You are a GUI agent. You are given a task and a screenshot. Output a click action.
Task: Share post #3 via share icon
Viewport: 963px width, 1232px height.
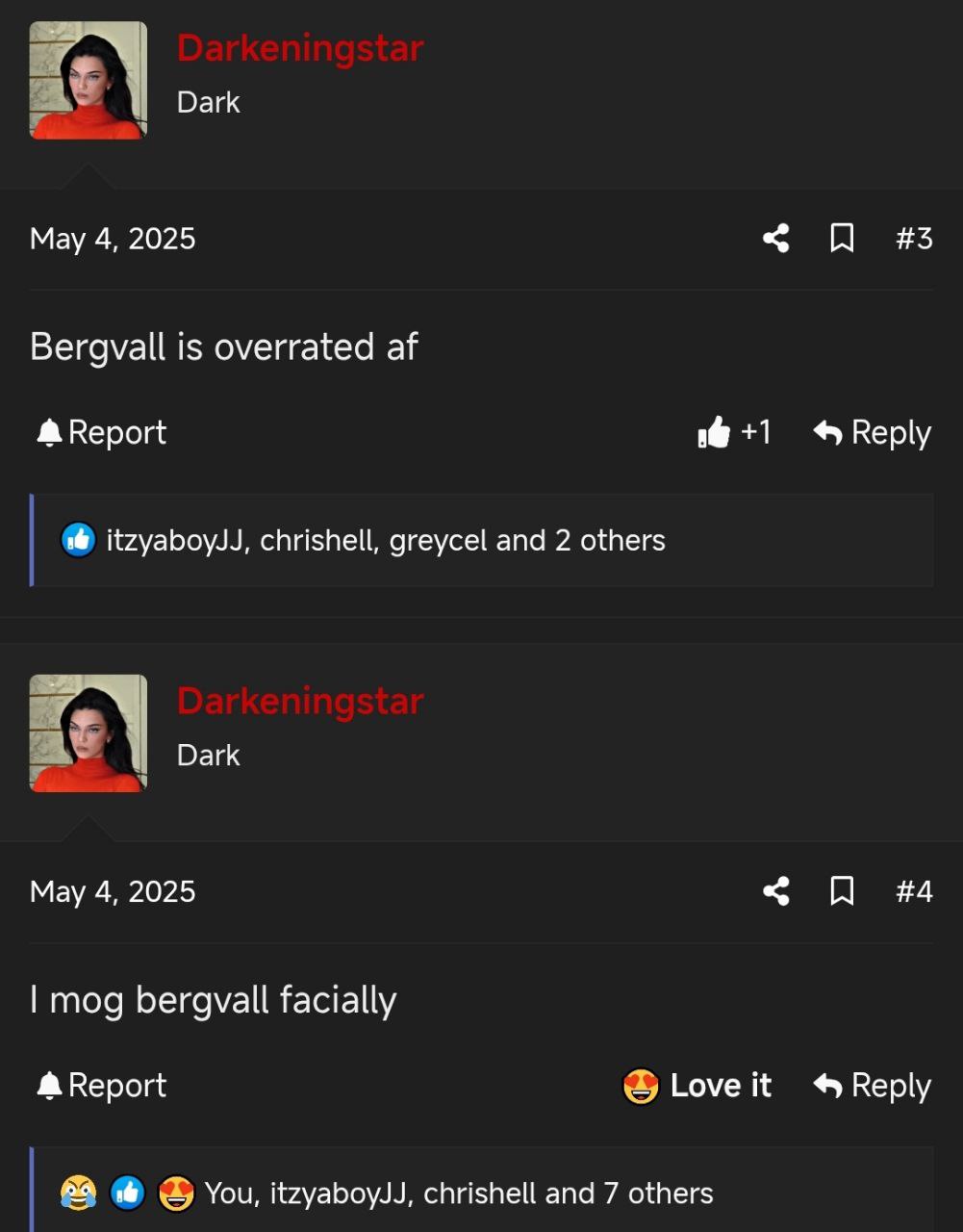pos(776,238)
